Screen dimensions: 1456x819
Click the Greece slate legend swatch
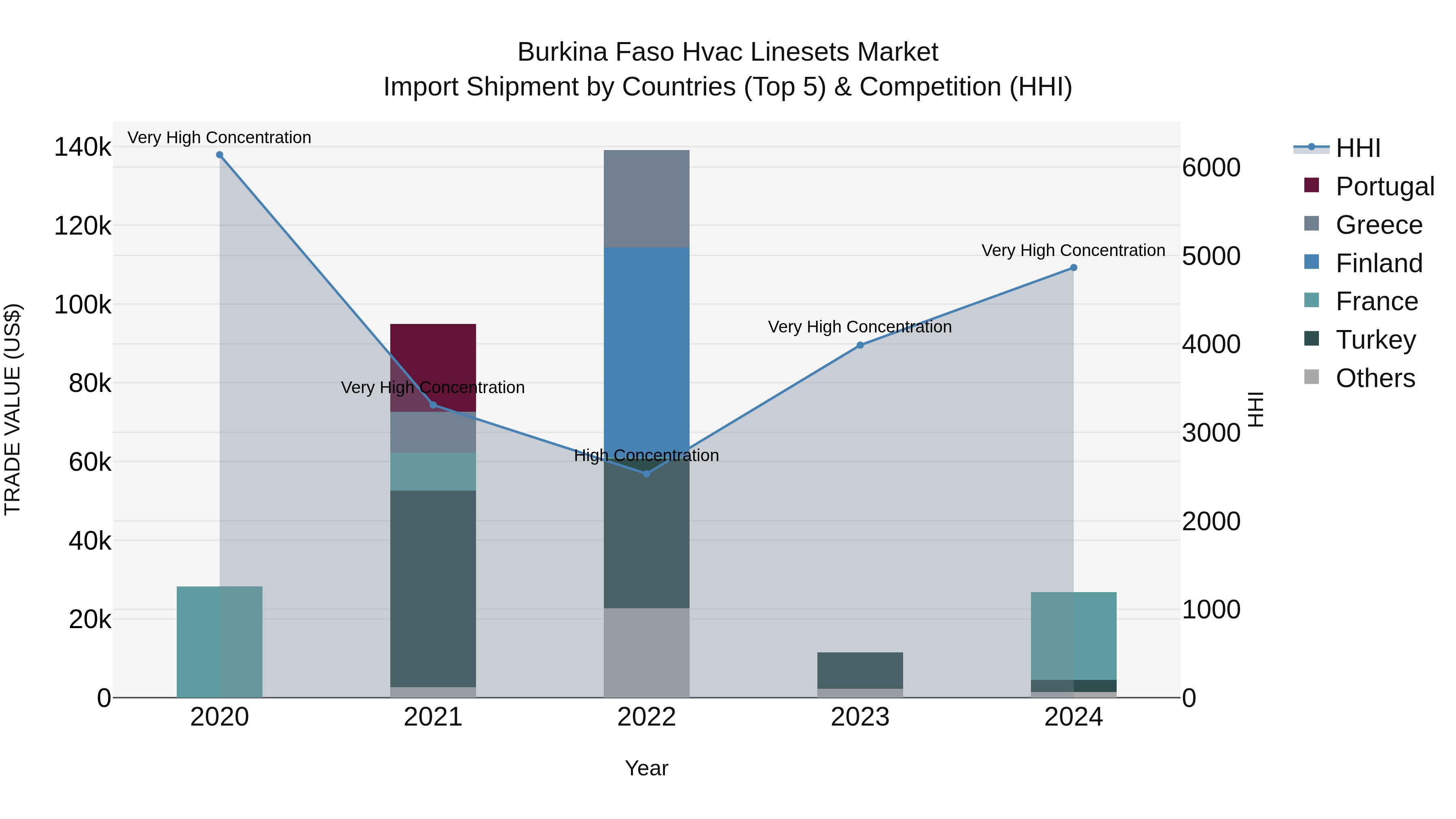(1311, 223)
